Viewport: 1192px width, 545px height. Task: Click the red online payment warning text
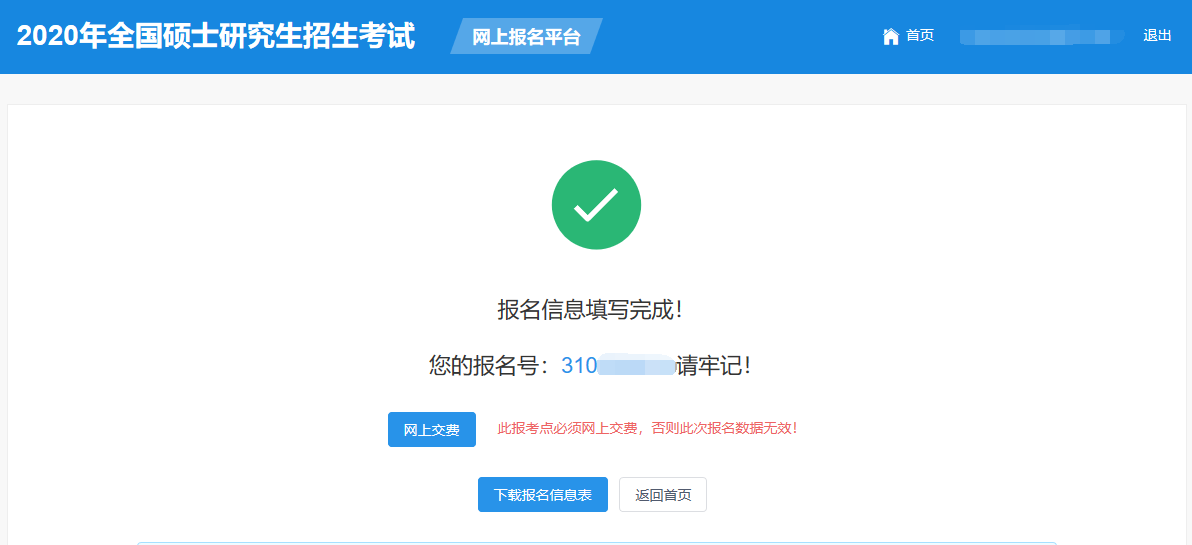(647, 429)
